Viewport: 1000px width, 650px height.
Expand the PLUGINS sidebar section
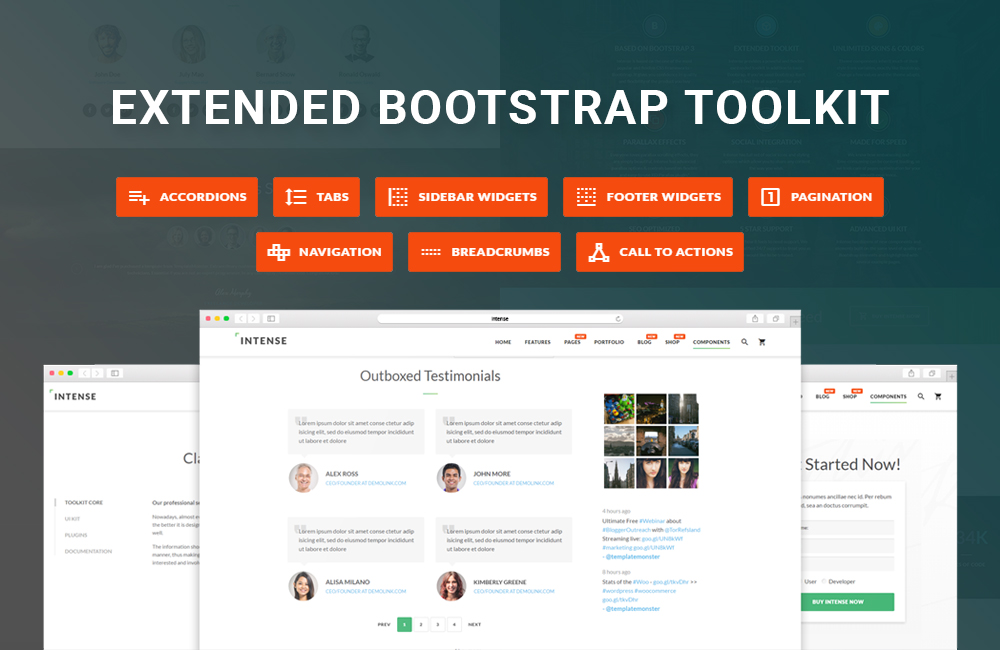coord(76,535)
